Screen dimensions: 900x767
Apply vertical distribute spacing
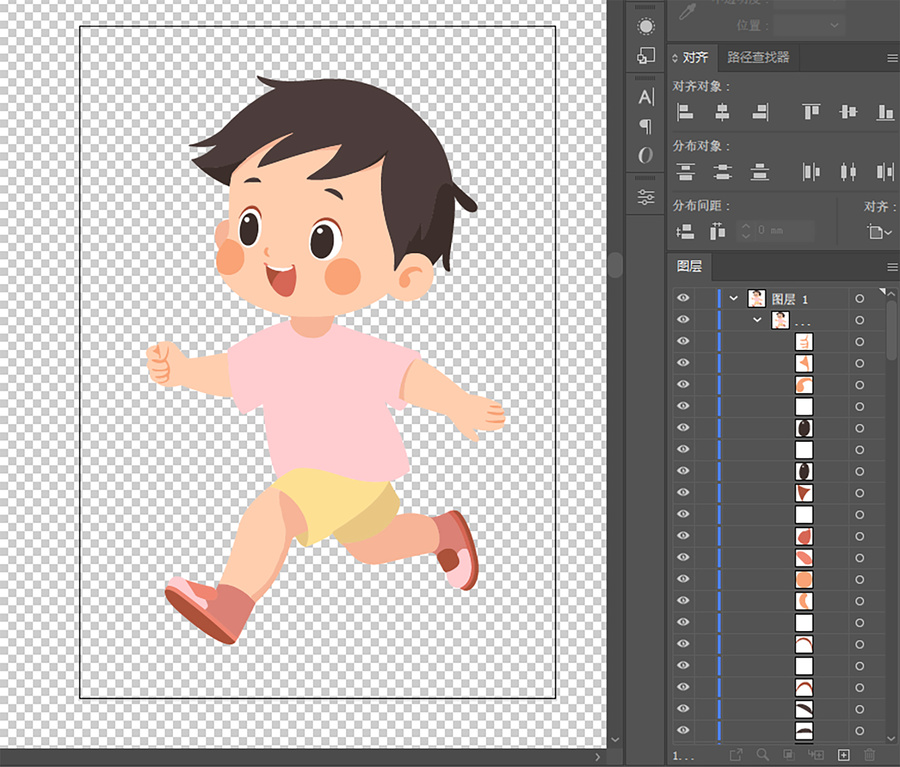[685, 231]
